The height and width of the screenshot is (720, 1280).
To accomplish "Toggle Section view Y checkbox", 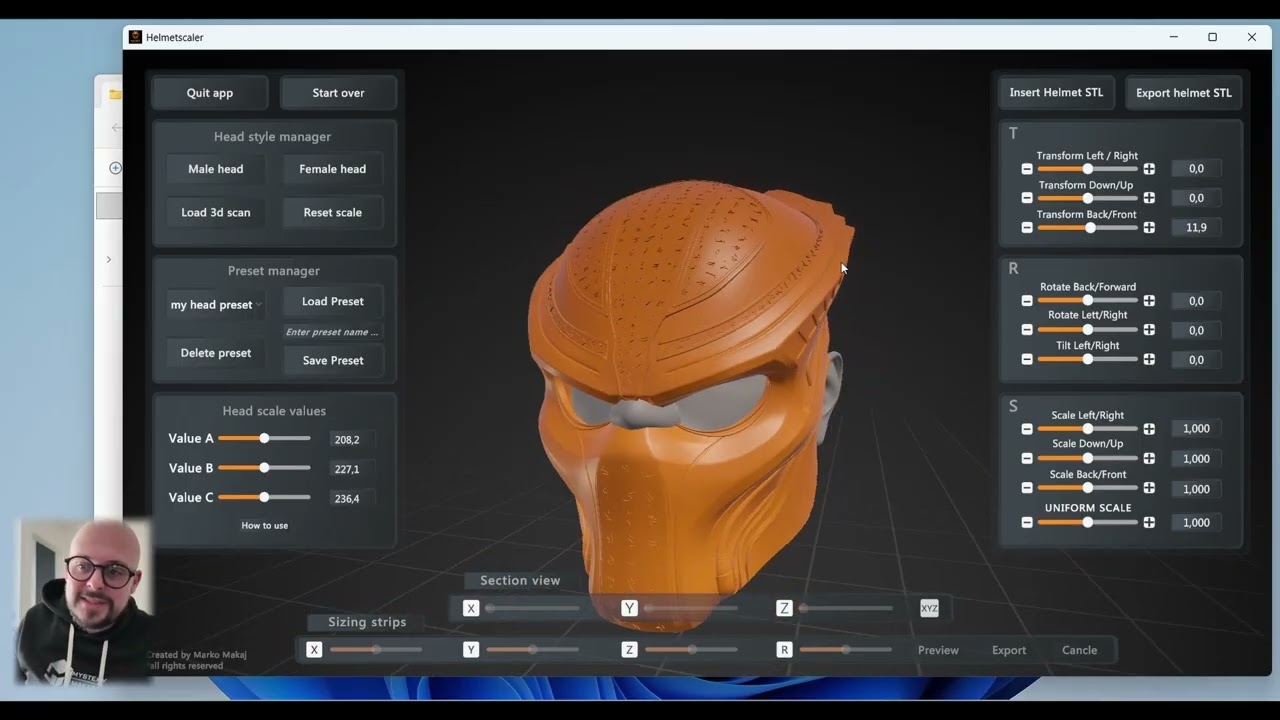I will (629, 608).
